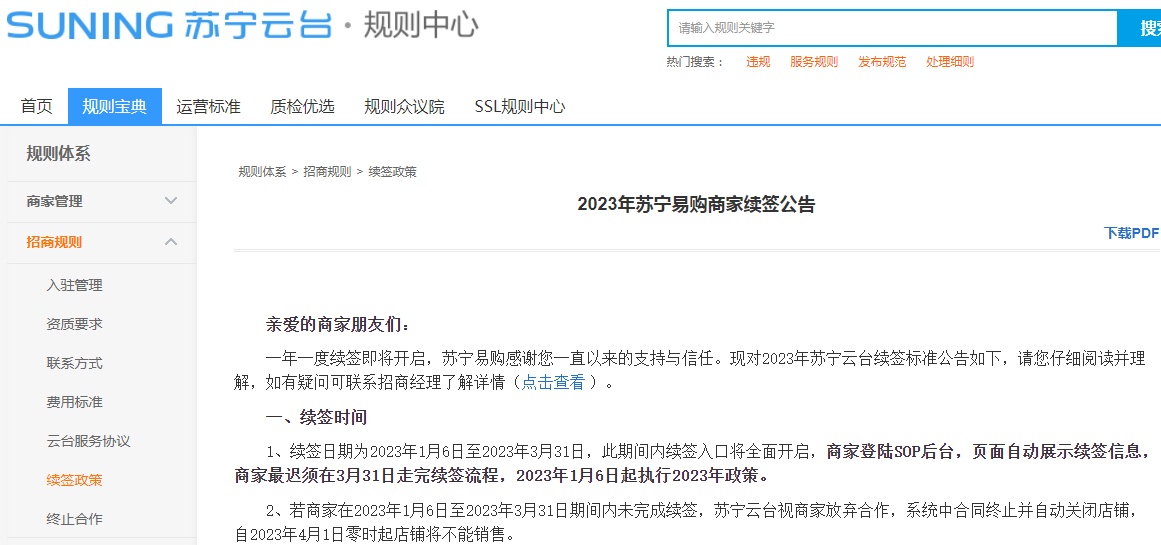Click the 招商规则 sidebar heading
This screenshot has width=1161, height=545.
click(x=55, y=241)
